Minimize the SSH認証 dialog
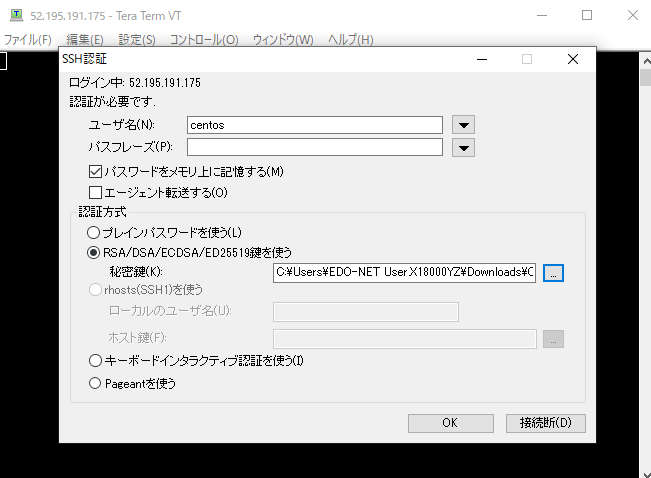The width and height of the screenshot is (651, 478). [x=482, y=59]
